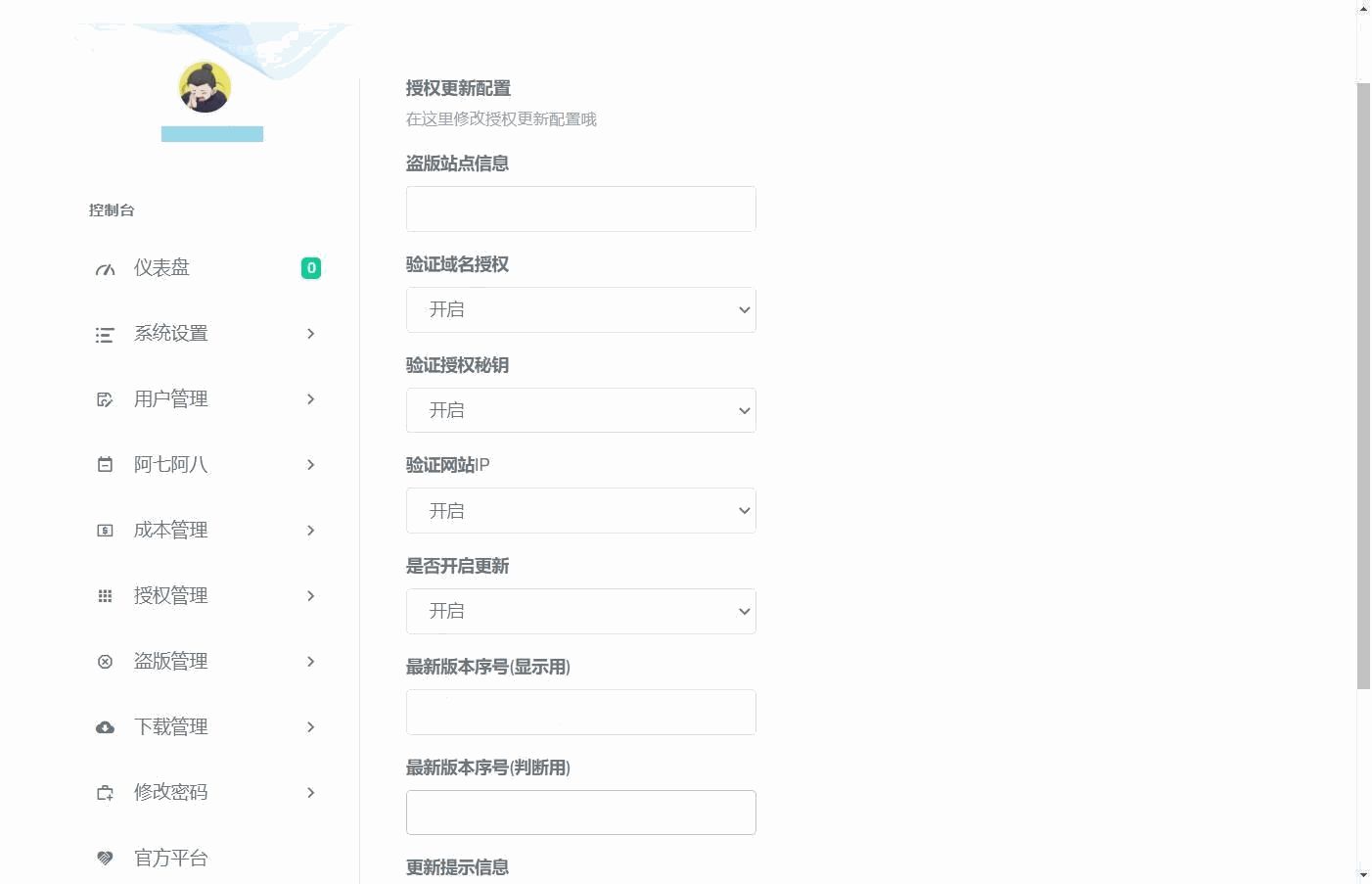The image size is (1372, 884).
Task: Click the 下载管理 cloud download icon
Action: [105, 727]
